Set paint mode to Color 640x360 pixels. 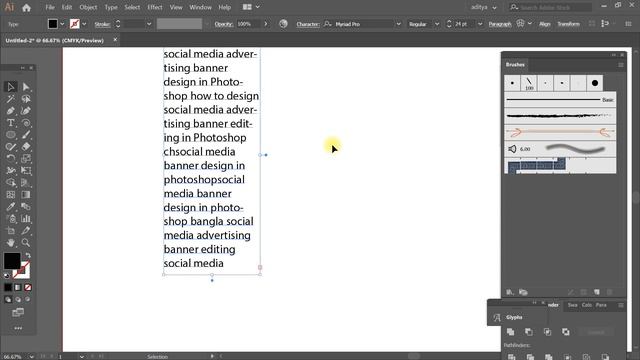[x=8, y=287]
